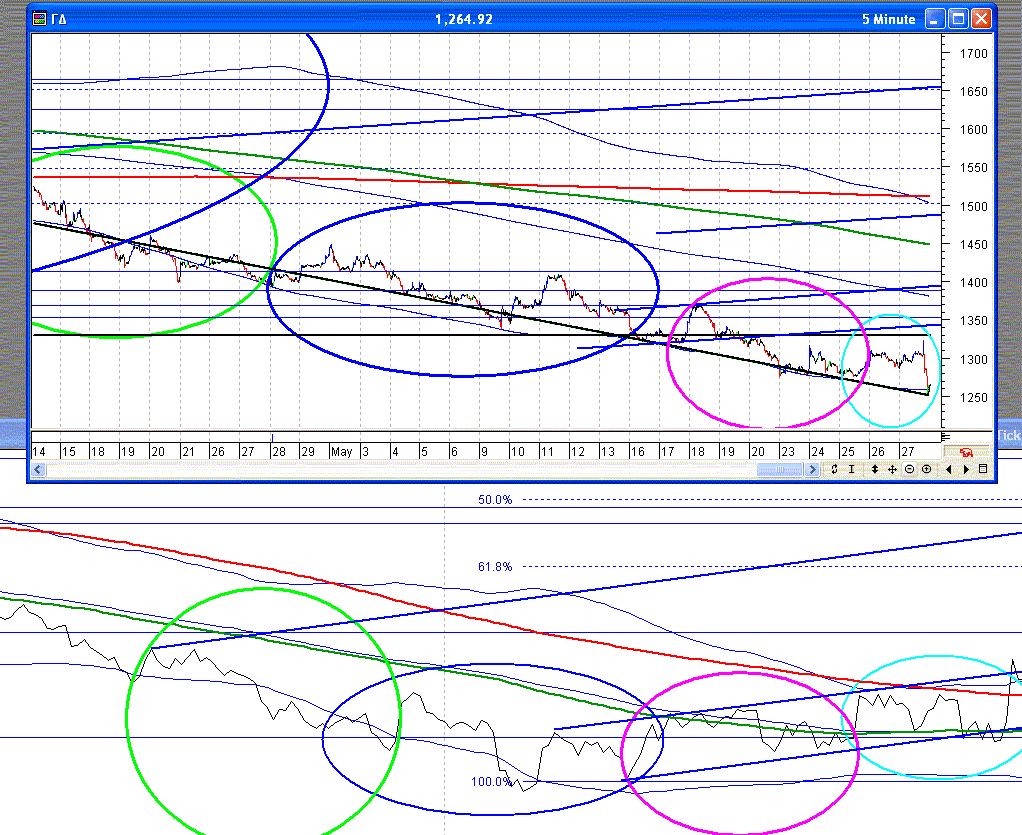1022x835 pixels.
Task: Zoom out with the circled minus icon
Action: [909, 469]
